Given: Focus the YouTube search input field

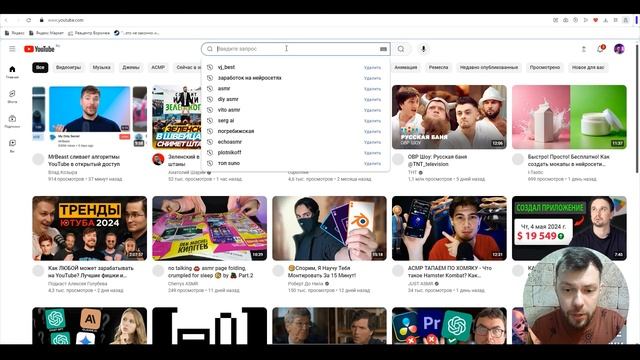Looking at the screenshot, I should (x=297, y=49).
